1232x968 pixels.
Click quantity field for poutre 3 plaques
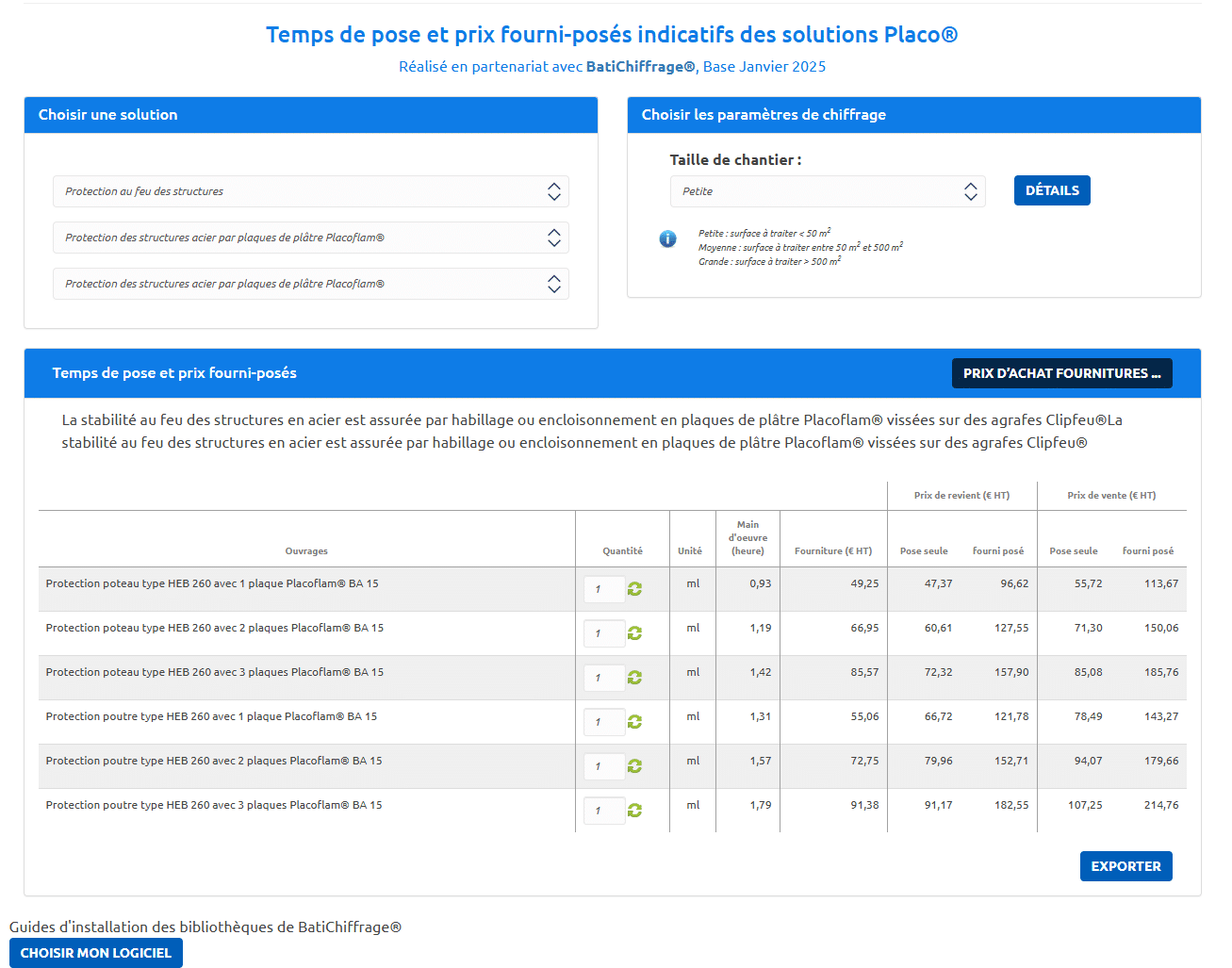pos(603,811)
